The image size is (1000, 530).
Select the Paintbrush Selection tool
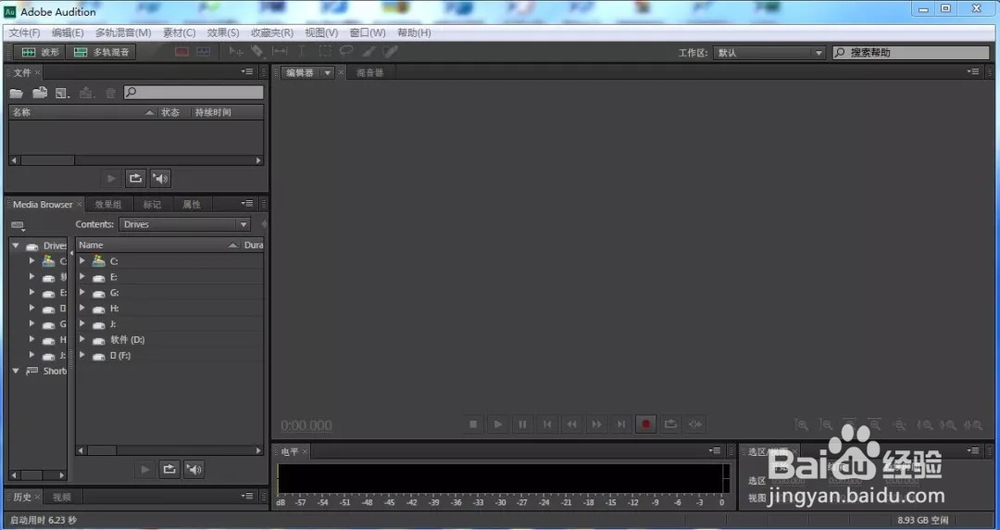tap(369, 52)
